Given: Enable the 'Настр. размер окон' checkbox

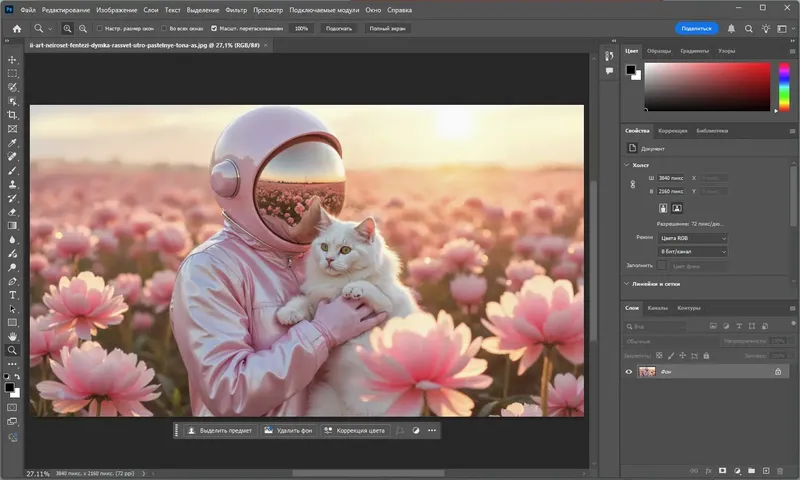Looking at the screenshot, I should (99, 28).
